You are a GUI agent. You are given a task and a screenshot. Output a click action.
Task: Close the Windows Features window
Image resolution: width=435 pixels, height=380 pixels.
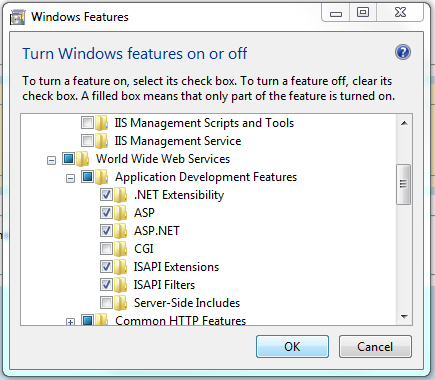pyautogui.click(x=400, y=13)
